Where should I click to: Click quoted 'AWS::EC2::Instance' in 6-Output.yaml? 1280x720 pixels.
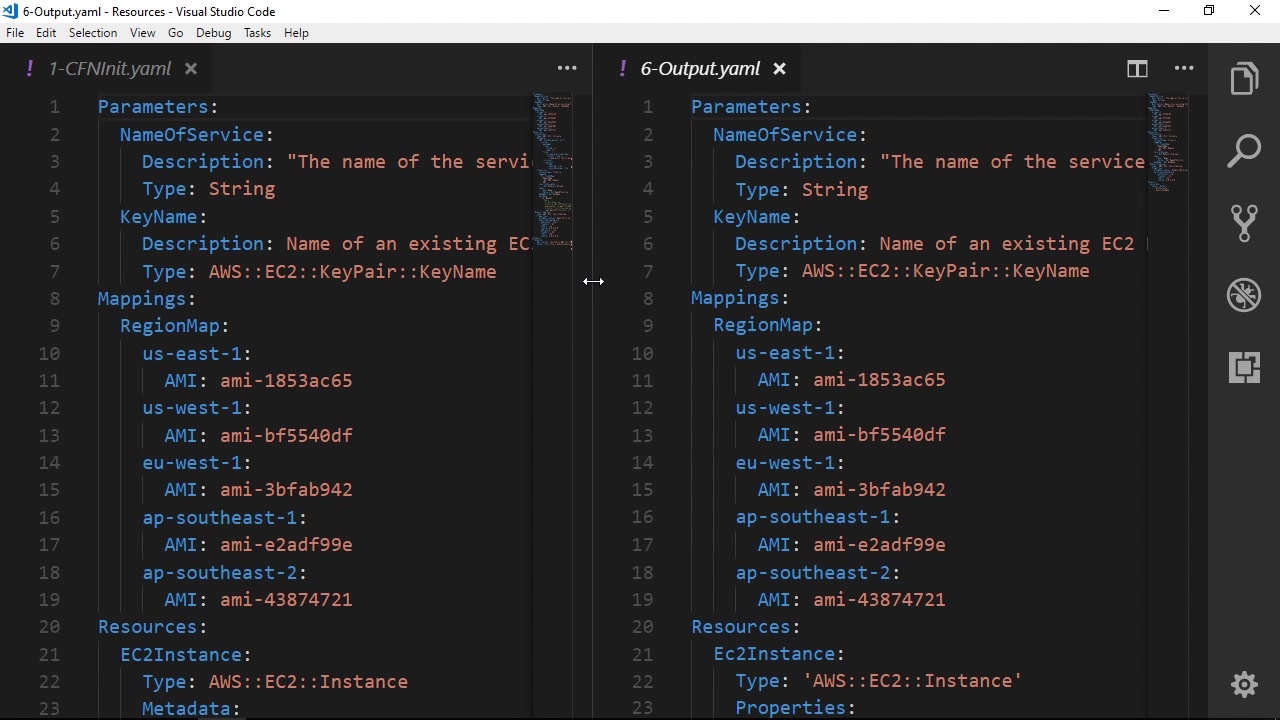(912, 680)
